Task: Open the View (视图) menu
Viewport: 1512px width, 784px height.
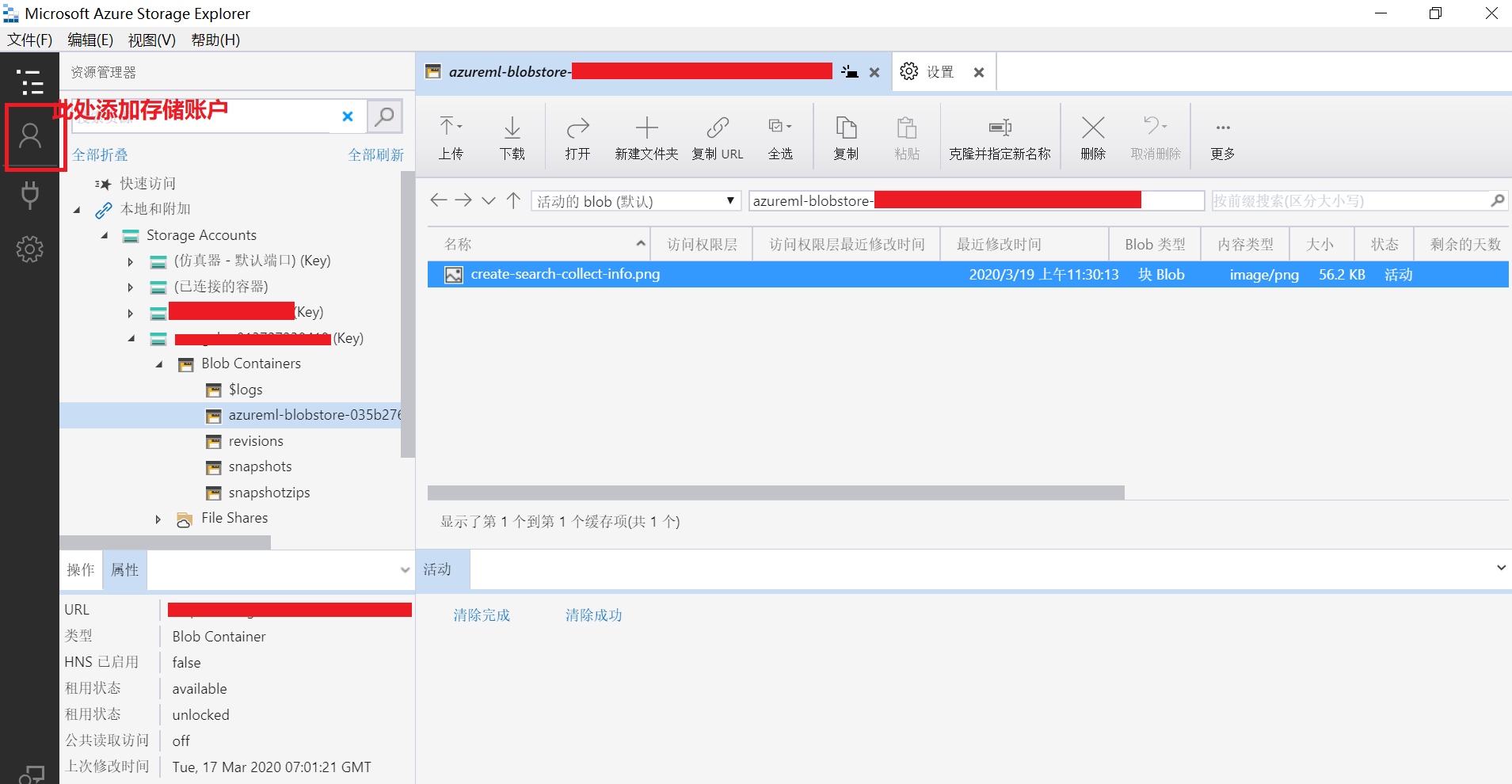Action: 152,40
